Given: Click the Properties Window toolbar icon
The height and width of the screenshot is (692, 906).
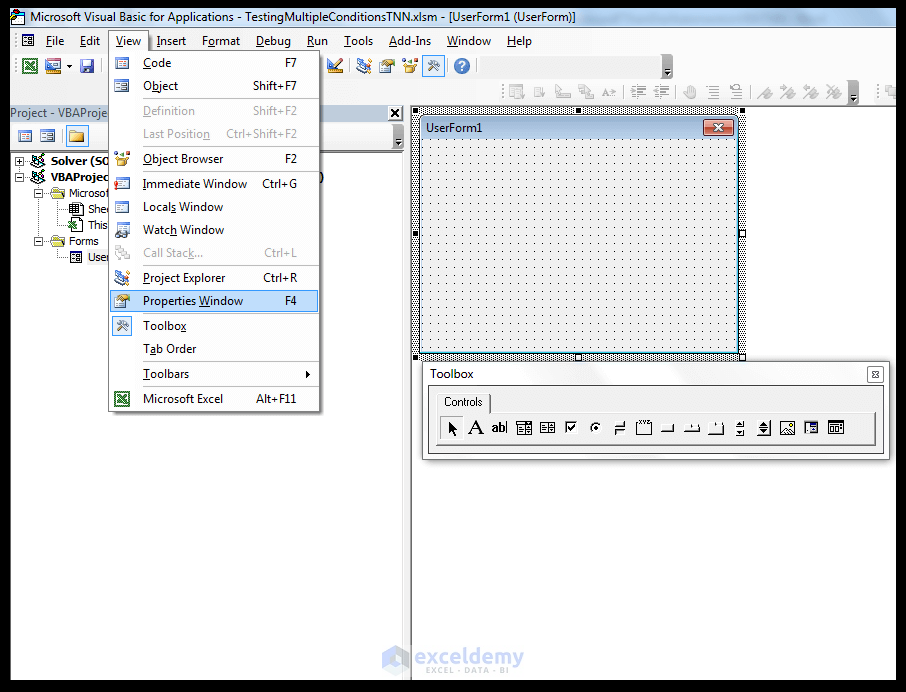Looking at the screenshot, I should (x=387, y=66).
